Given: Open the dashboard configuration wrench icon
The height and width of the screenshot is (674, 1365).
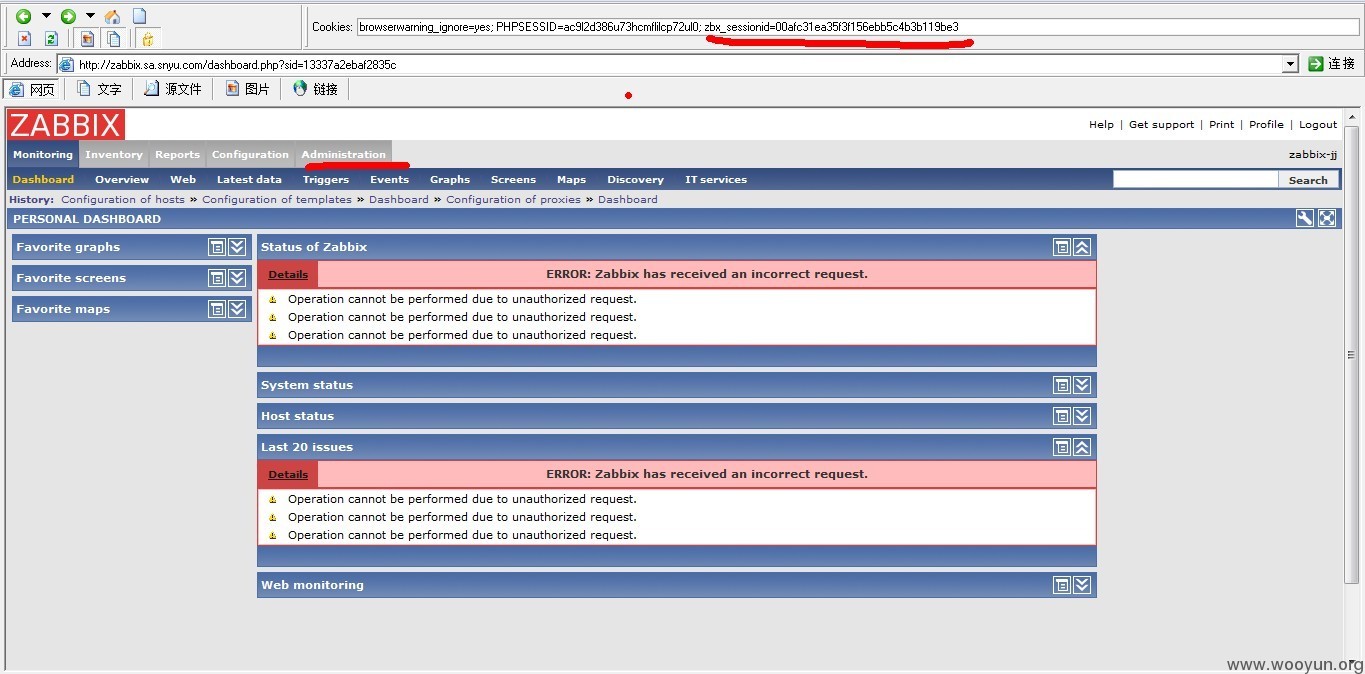Looking at the screenshot, I should coord(1305,218).
